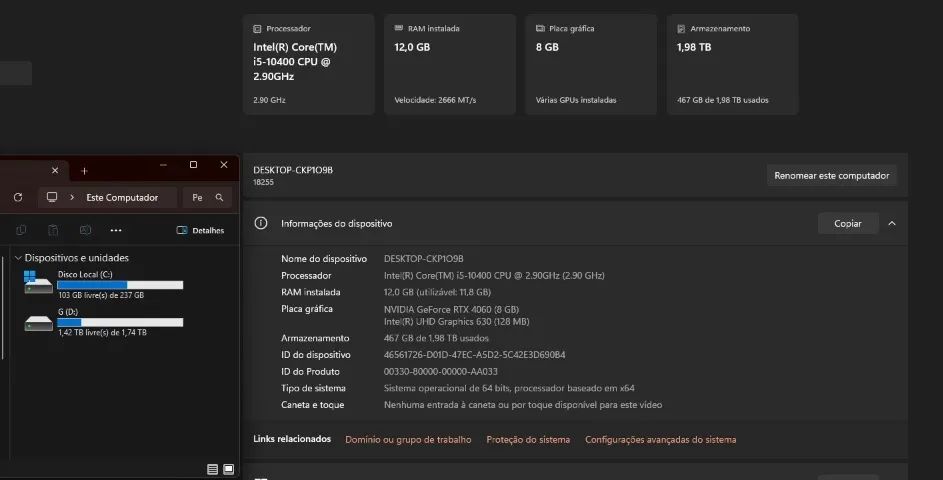
Task: Minimize the File Explorer window
Action: [163, 165]
